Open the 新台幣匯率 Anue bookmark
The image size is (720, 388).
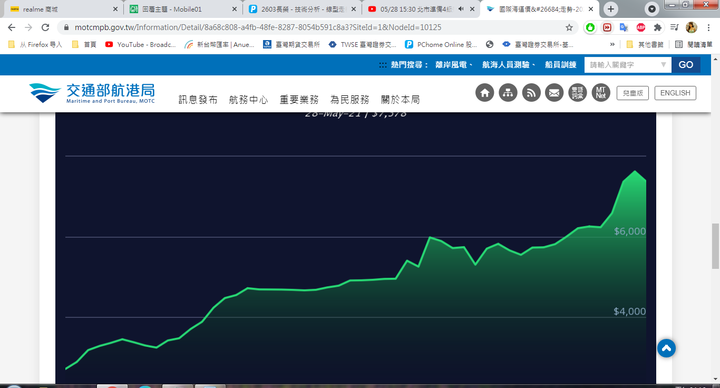(219, 45)
